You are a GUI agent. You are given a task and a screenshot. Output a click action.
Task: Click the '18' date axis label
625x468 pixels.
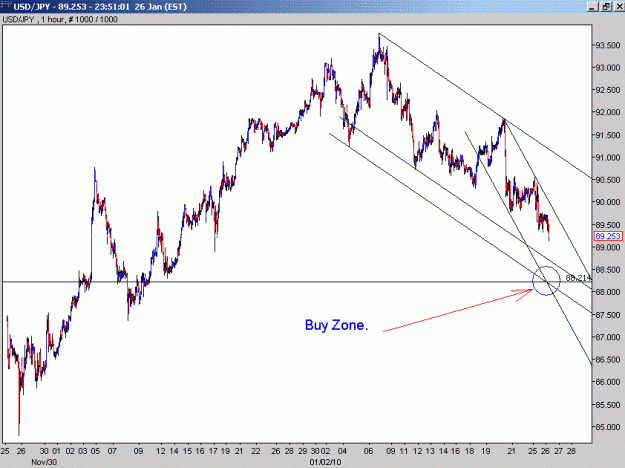[x=470, y=451]
